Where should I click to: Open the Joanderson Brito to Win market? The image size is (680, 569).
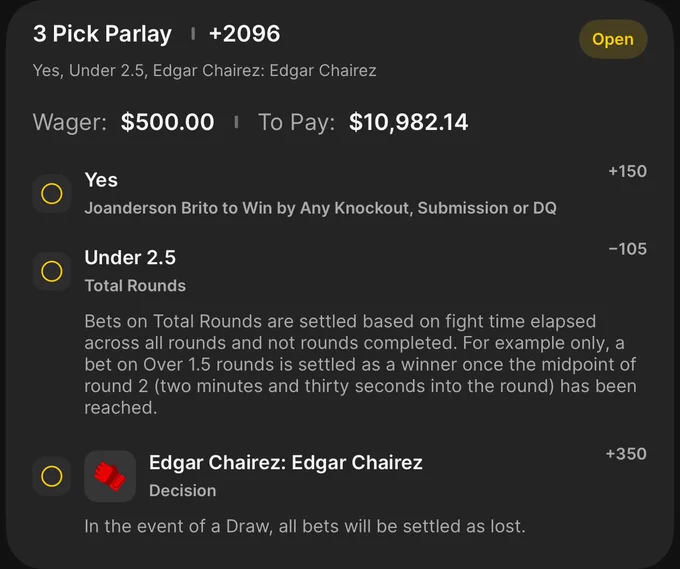point(320,208)
